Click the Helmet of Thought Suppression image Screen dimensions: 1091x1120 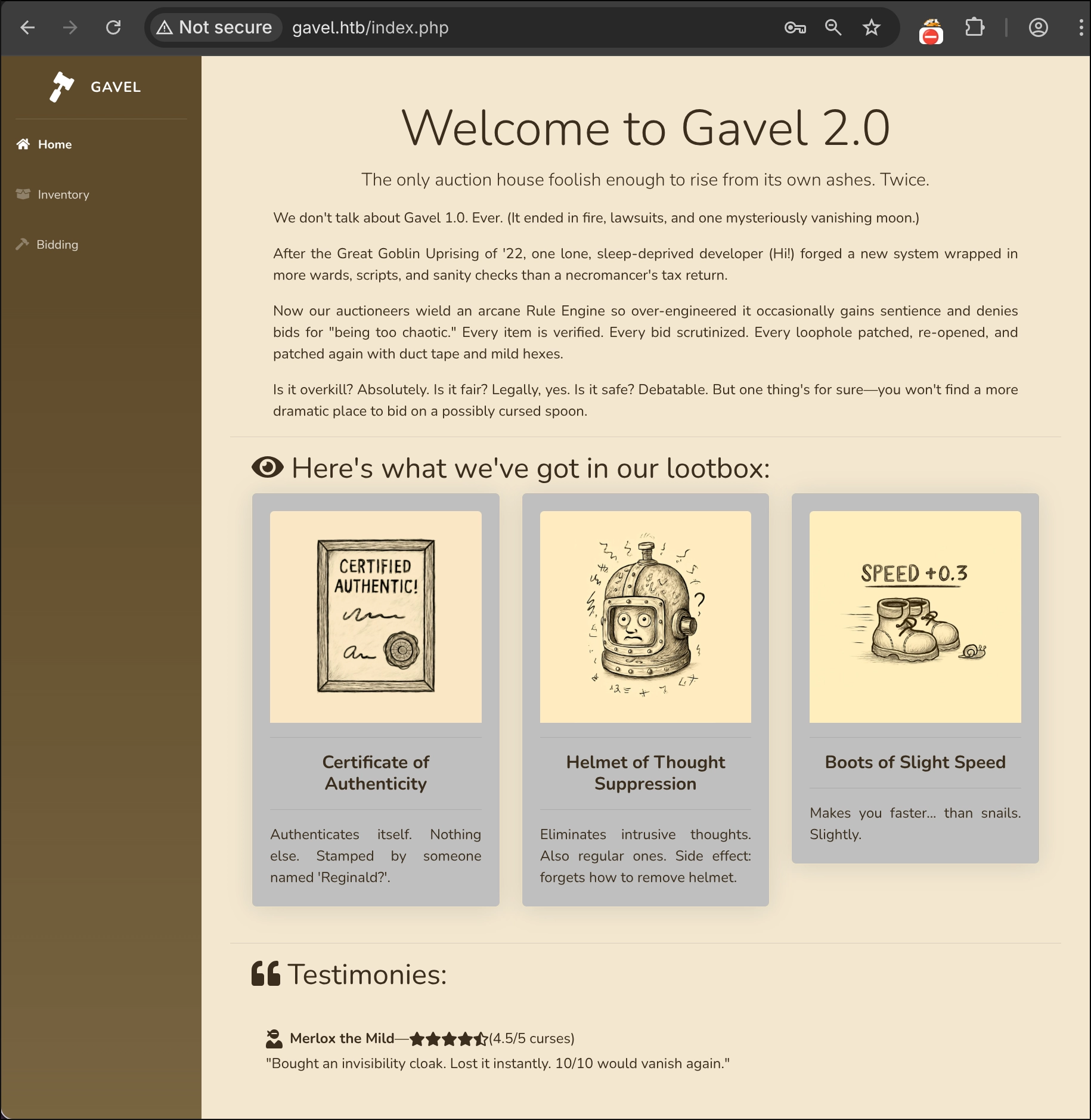pyautogui.click(x=645, y=617)
